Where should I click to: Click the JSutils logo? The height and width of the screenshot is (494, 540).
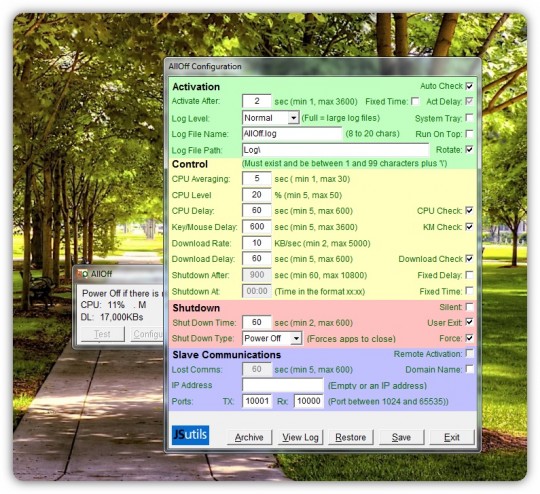tap(190, 435)
